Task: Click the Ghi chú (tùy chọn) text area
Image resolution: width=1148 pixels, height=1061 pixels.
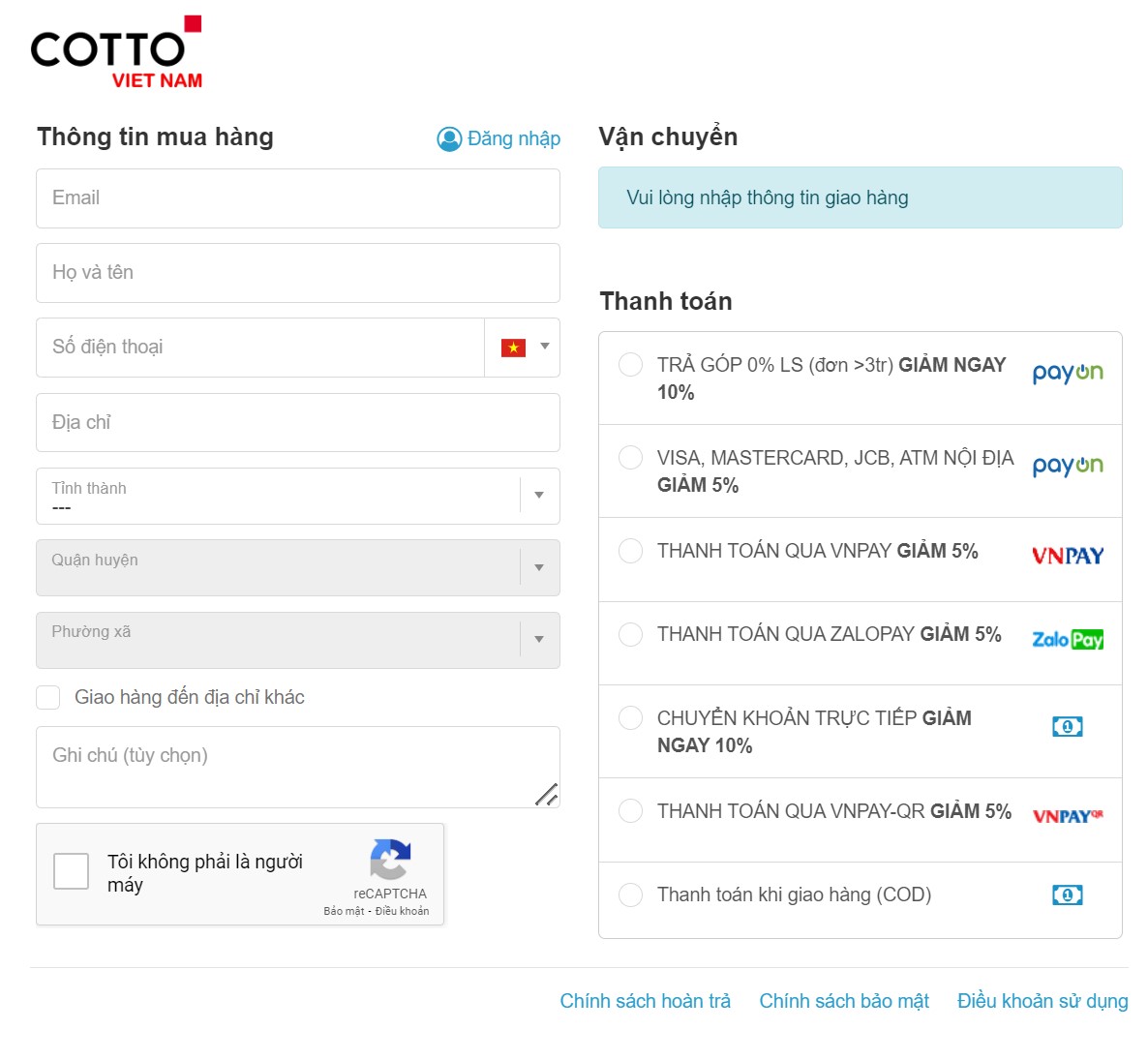Action: click(298, 768)
